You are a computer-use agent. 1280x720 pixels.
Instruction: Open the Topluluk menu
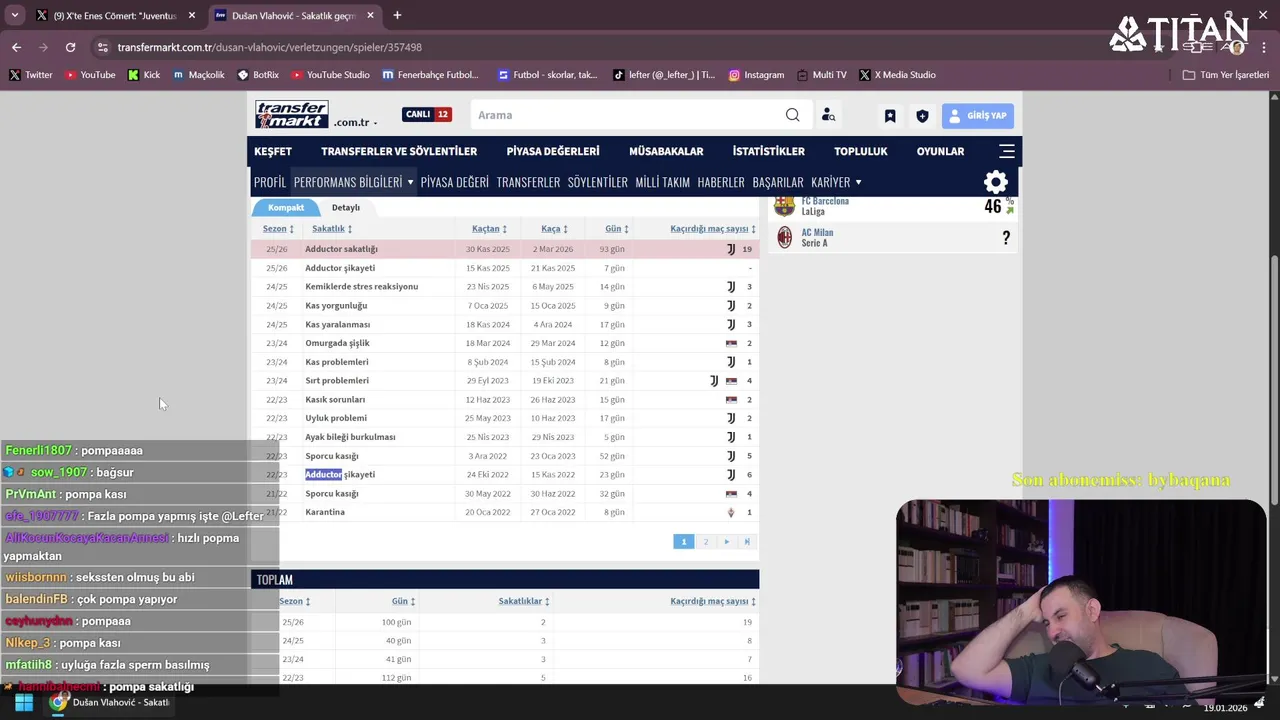pos(861,151)
